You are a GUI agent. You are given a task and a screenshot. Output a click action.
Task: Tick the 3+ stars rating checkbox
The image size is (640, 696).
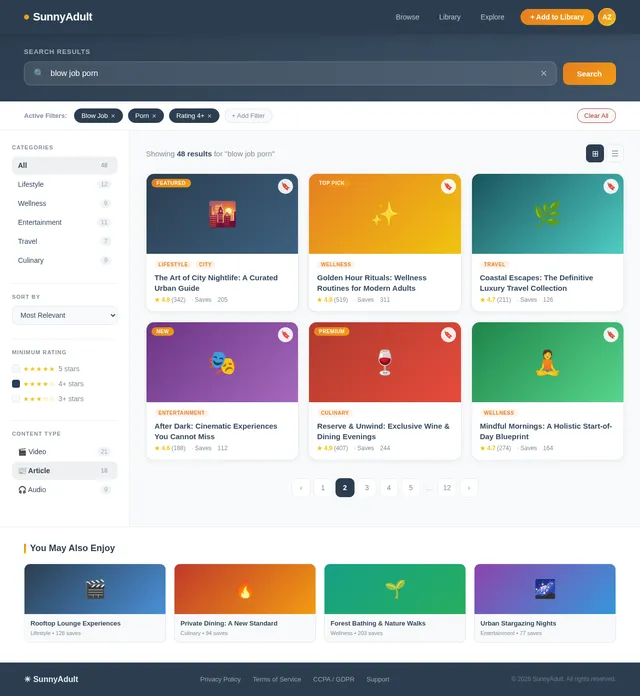16,399
